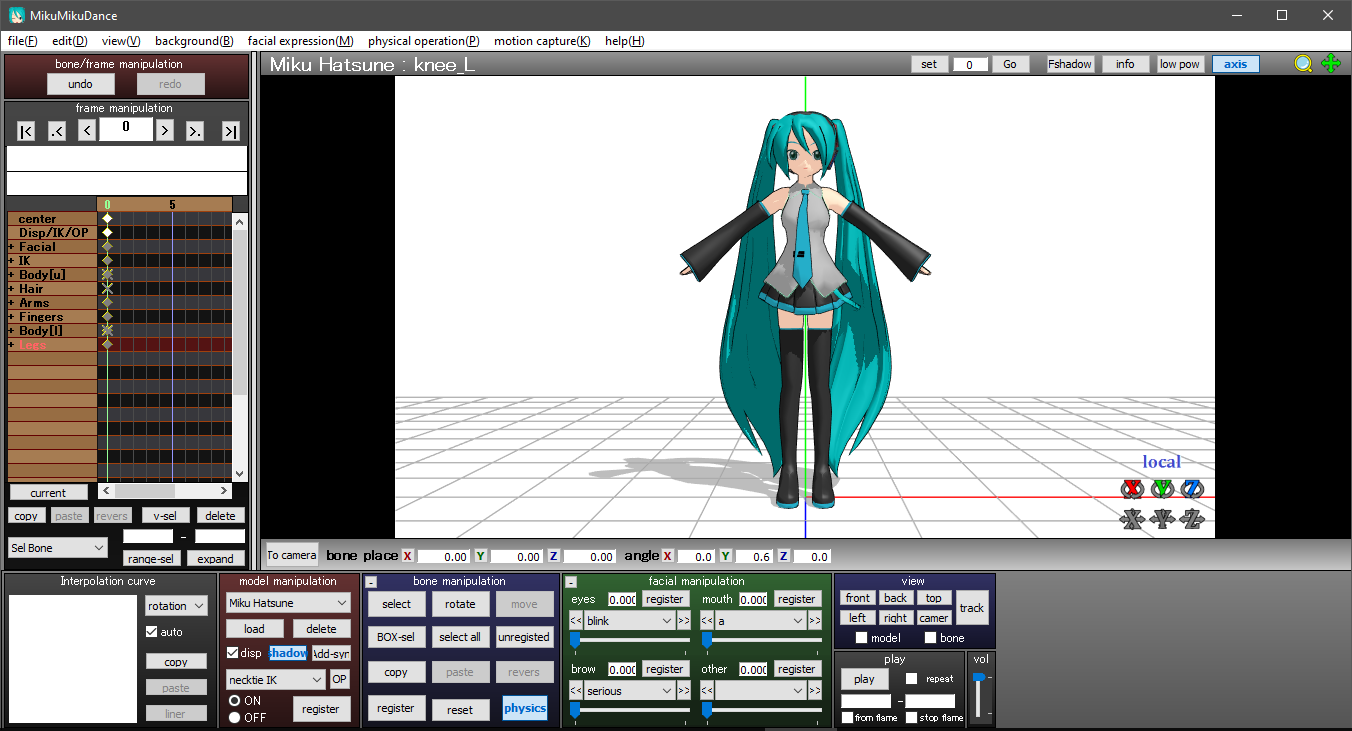Click the gray Z move axis icon
This screenshot has height=731, width=1352.
pyautogui.click(x=1192, y=519)
